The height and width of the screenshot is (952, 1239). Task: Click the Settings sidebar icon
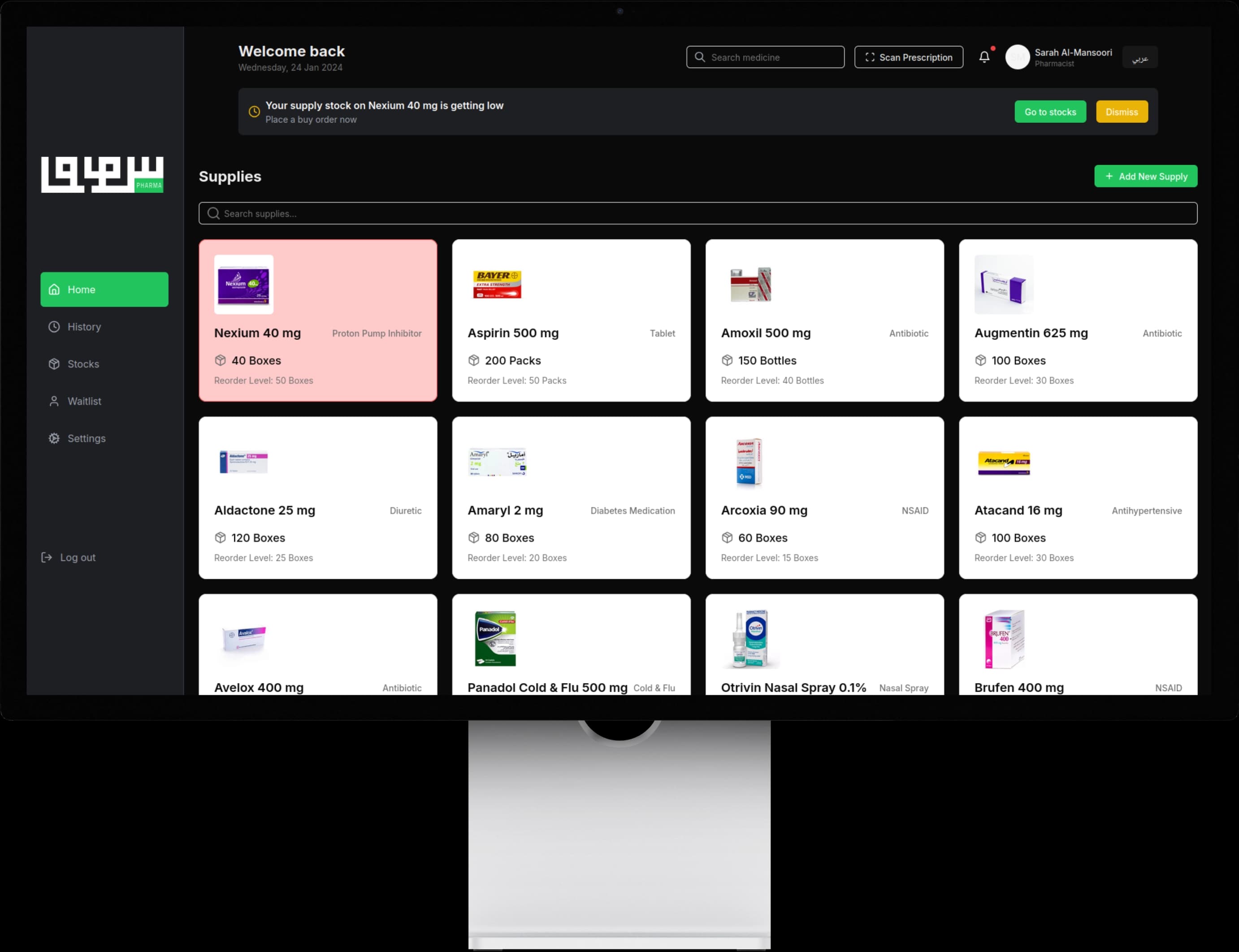(x=54, y=437)
